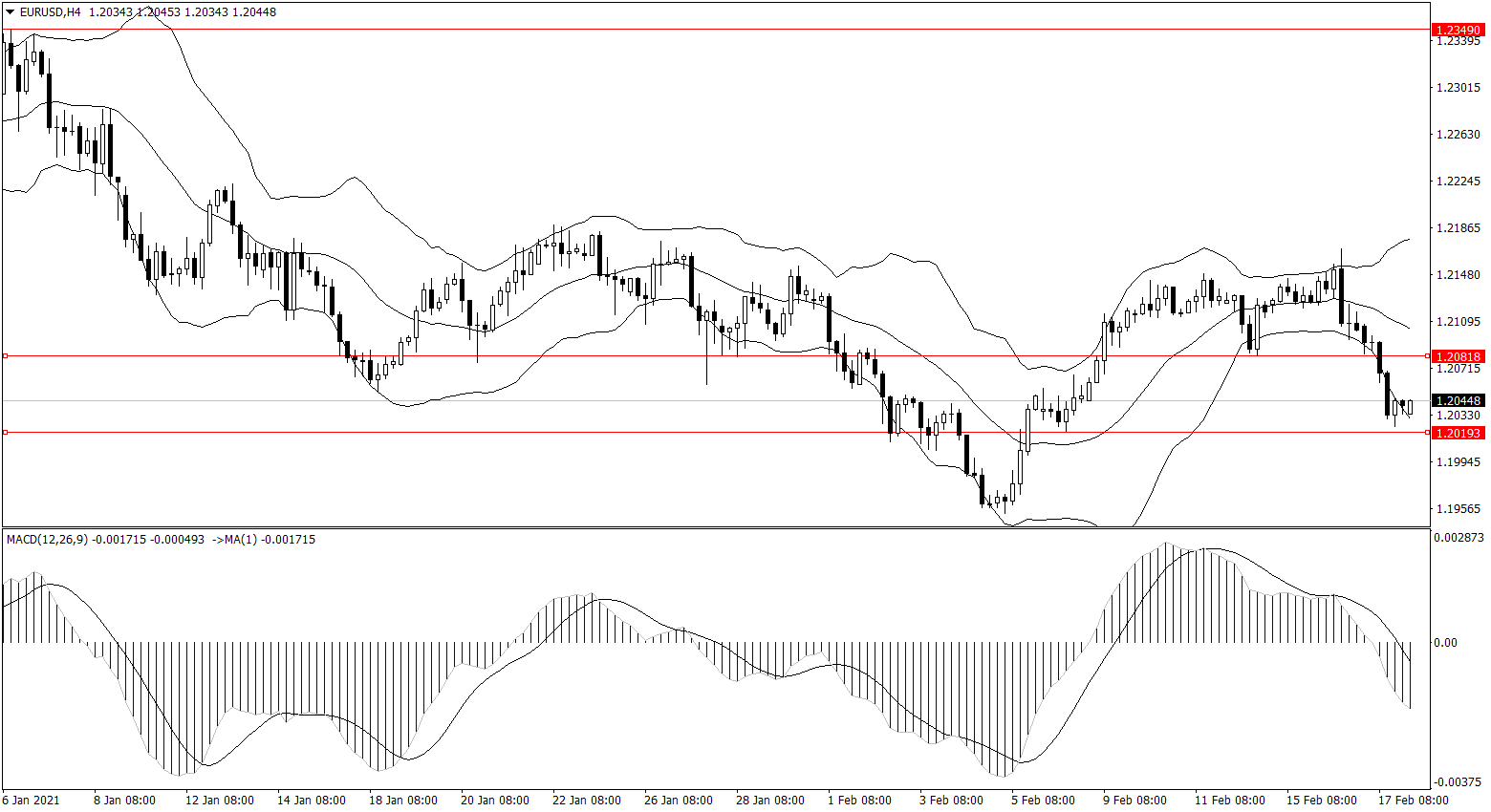1491x812 pixels.
Task: Click the 6 Jan 2021 date label
Action: tap(31, 801)
